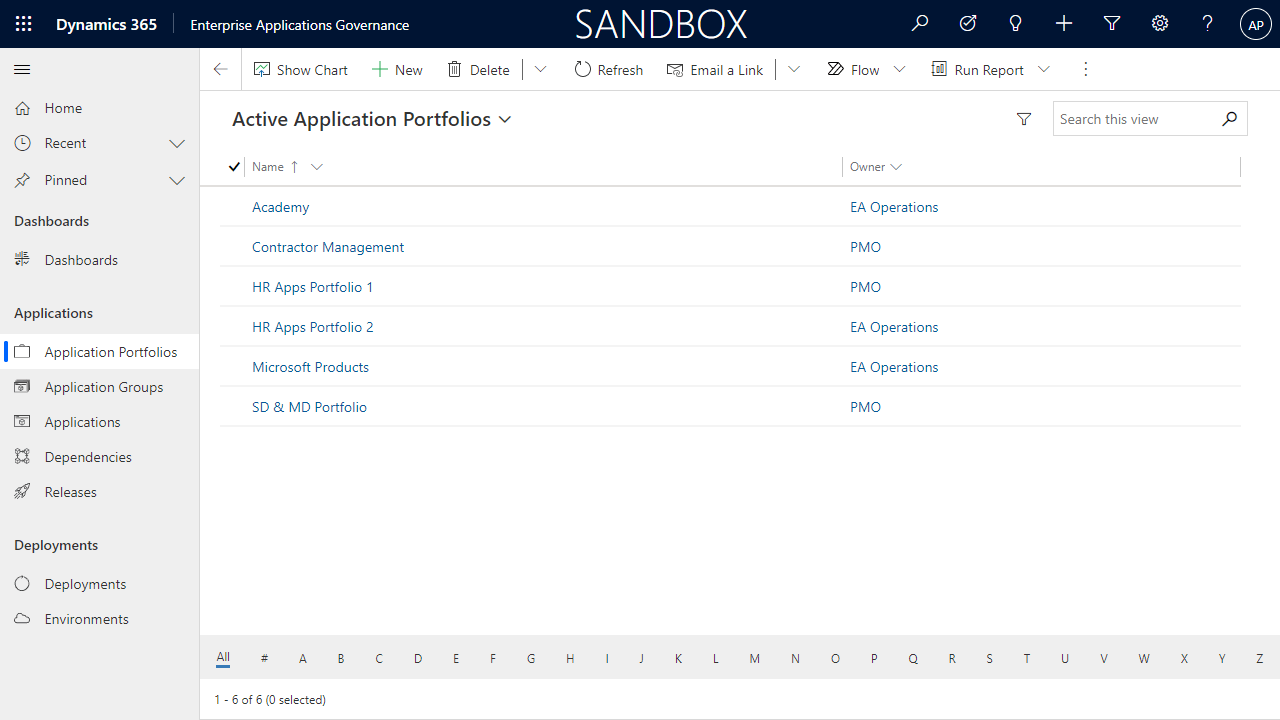Click the Flow command button
This screenshot has height=720, width=1280.
[x=853, y=69]
